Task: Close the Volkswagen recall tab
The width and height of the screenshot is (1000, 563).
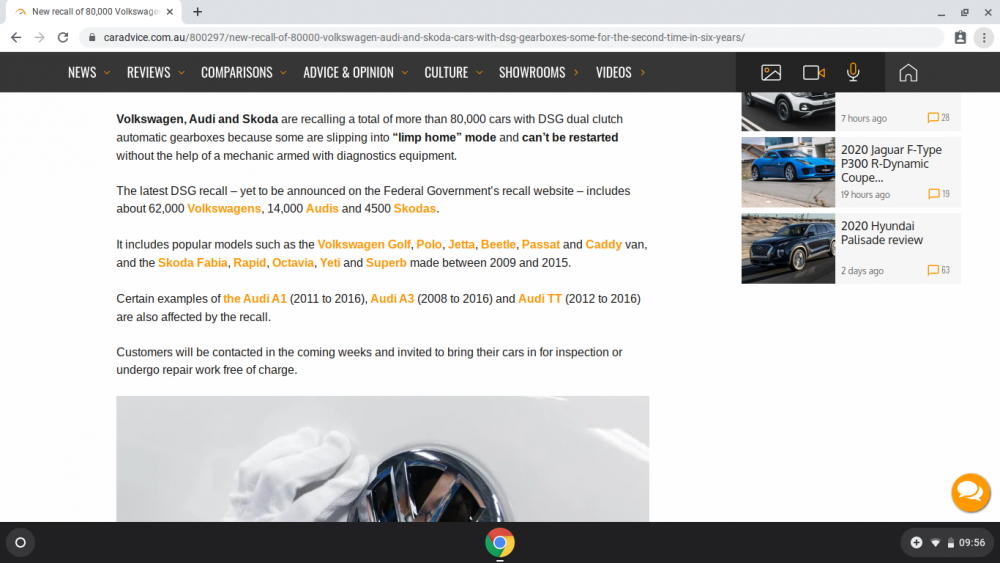Action: tap(170, 11)
